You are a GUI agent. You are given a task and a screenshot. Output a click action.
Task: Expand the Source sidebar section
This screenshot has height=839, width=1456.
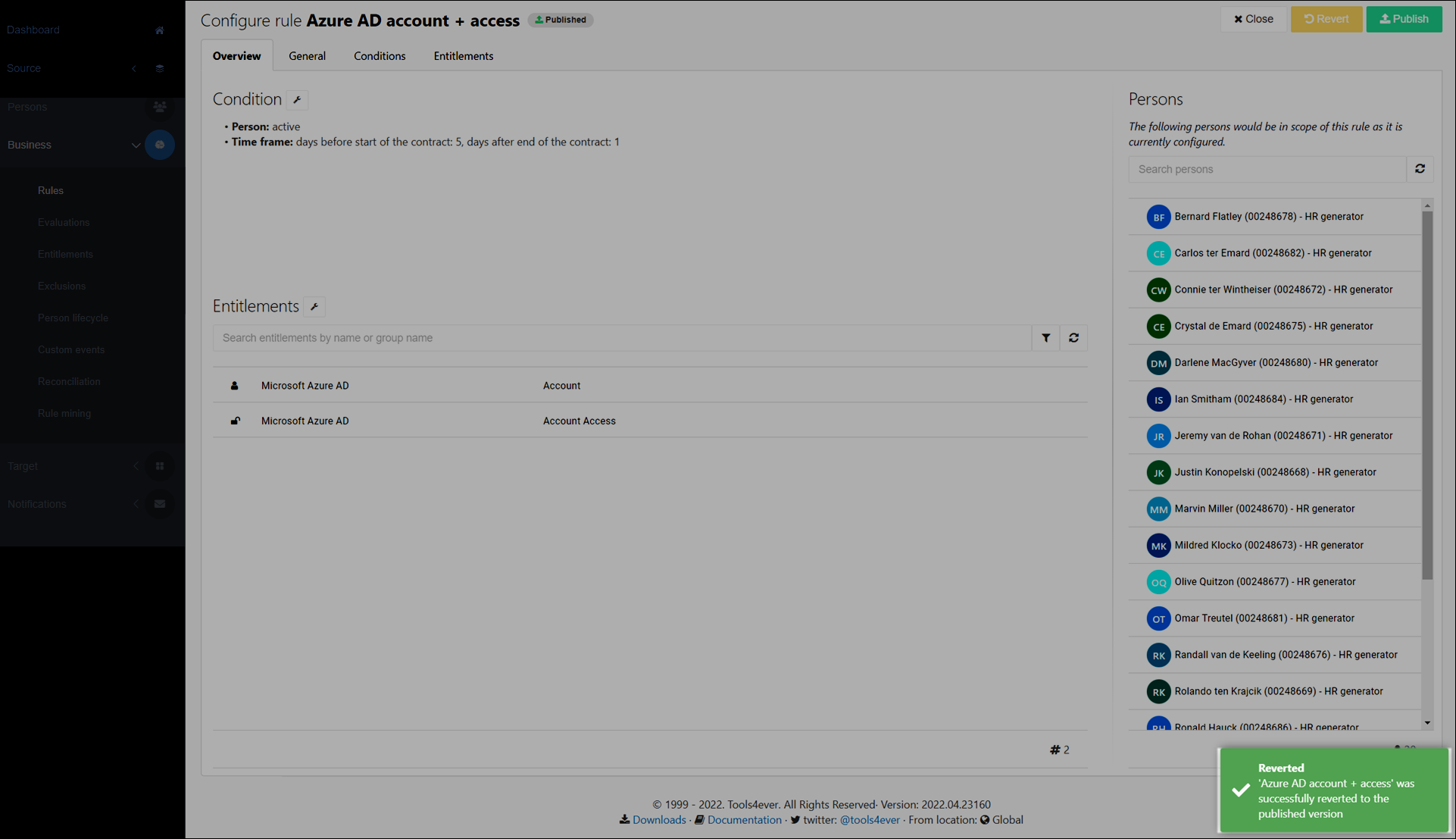click(x=134, y=68)
